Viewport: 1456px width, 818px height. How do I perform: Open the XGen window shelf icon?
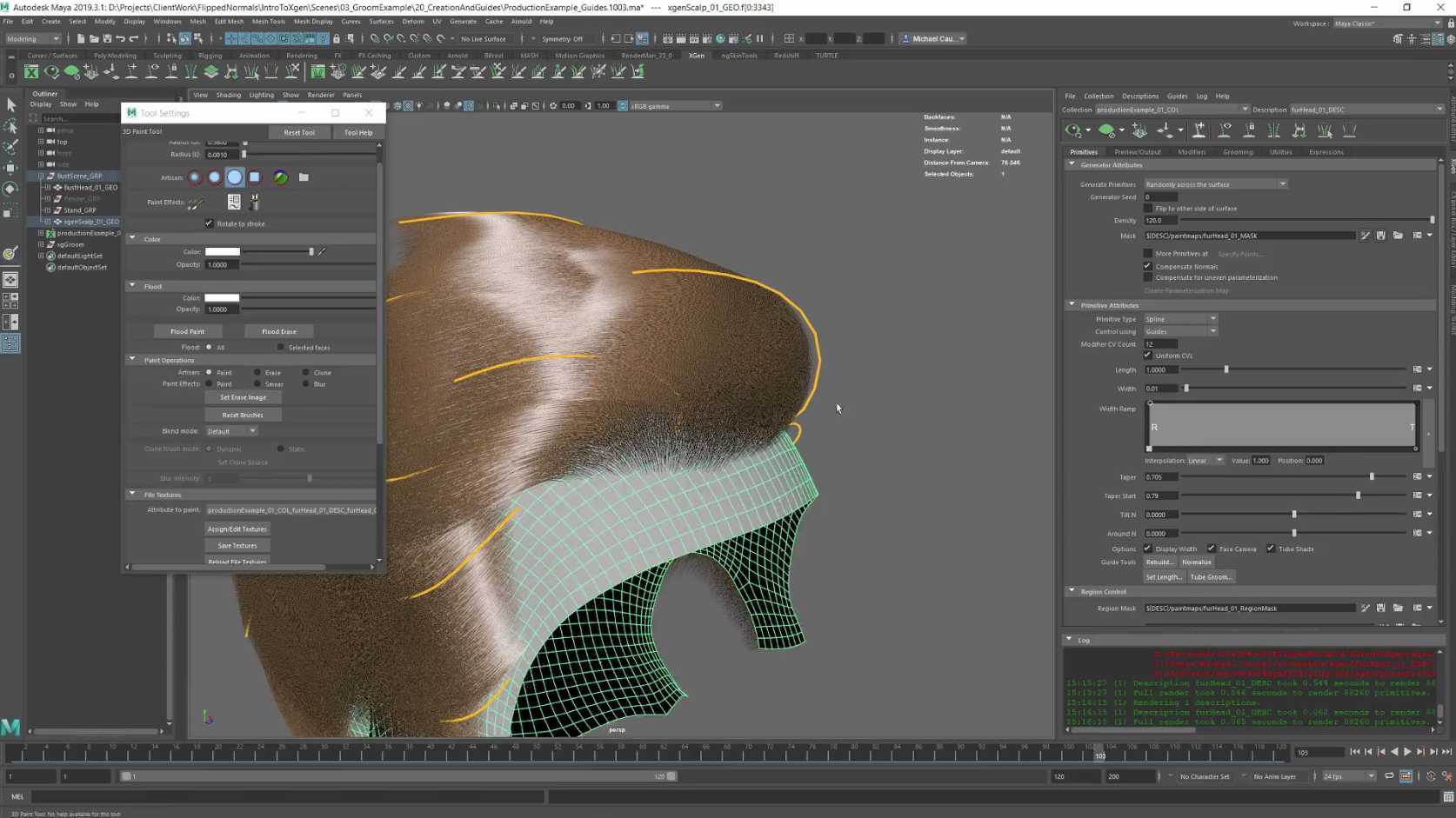(31, 72)
